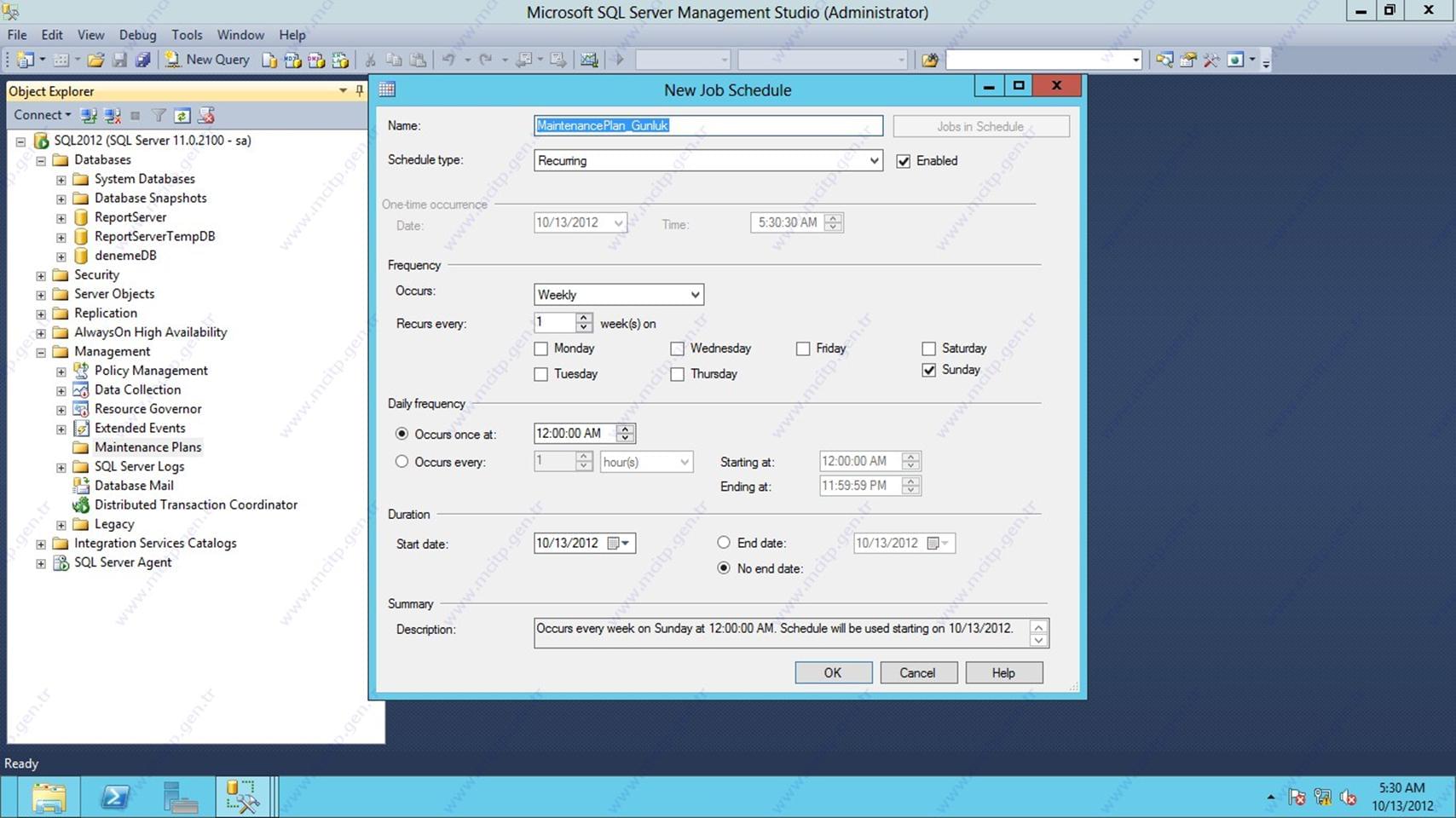The image size is (1456, 818).
Task: Open the View menu
Action: [x=90, y=35]
